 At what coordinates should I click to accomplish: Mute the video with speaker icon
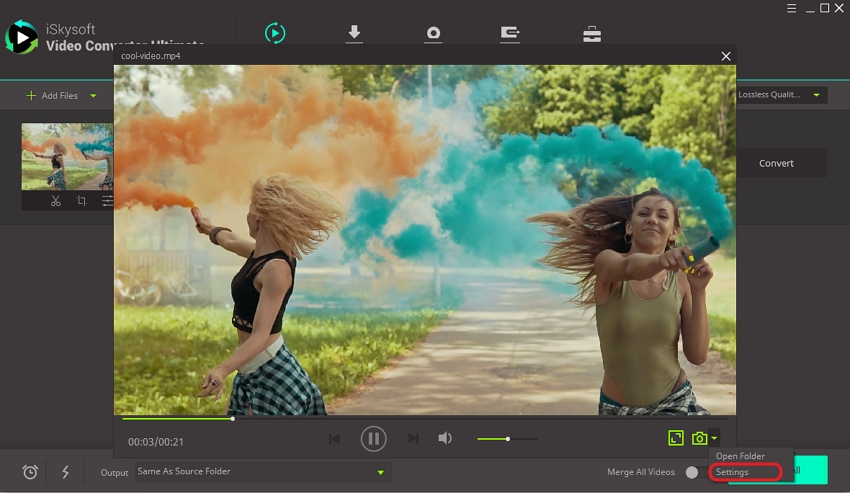coord(445,438)
